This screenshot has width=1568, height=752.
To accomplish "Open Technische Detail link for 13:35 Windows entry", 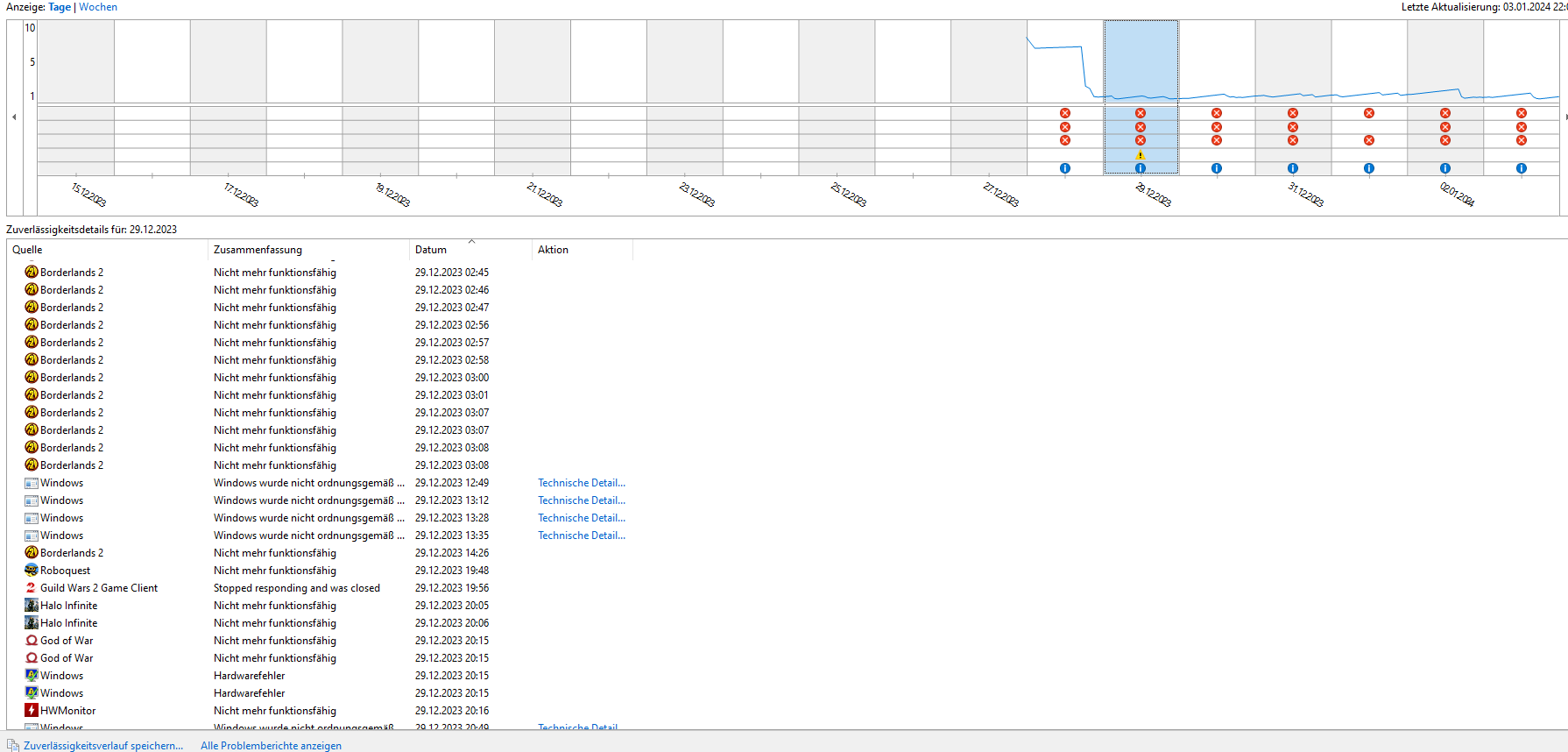I will tap(582, 536).
